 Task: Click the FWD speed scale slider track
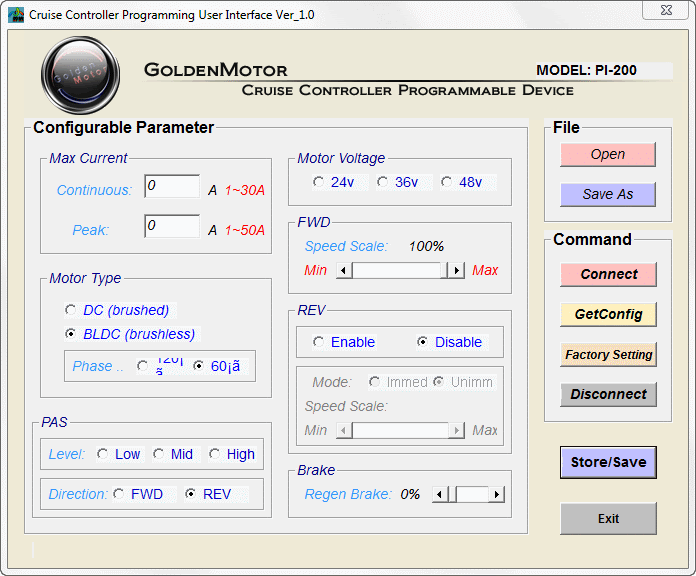396,270
